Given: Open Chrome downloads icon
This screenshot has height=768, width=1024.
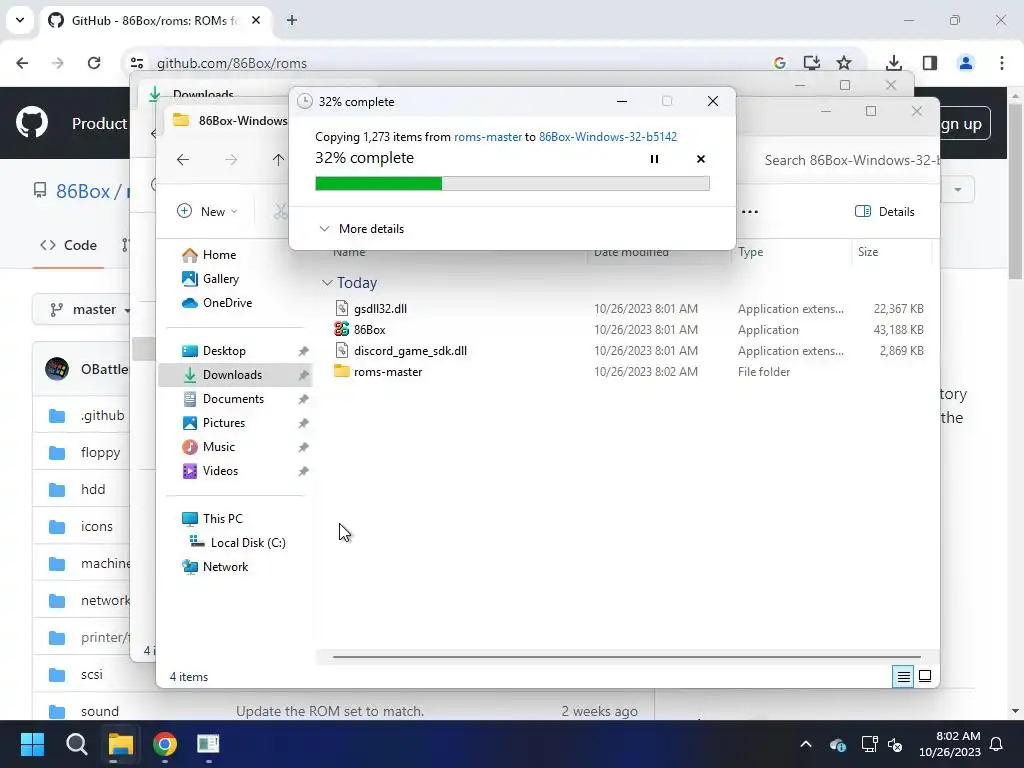Looking at the screenshot, I should (x=893, y=63).
